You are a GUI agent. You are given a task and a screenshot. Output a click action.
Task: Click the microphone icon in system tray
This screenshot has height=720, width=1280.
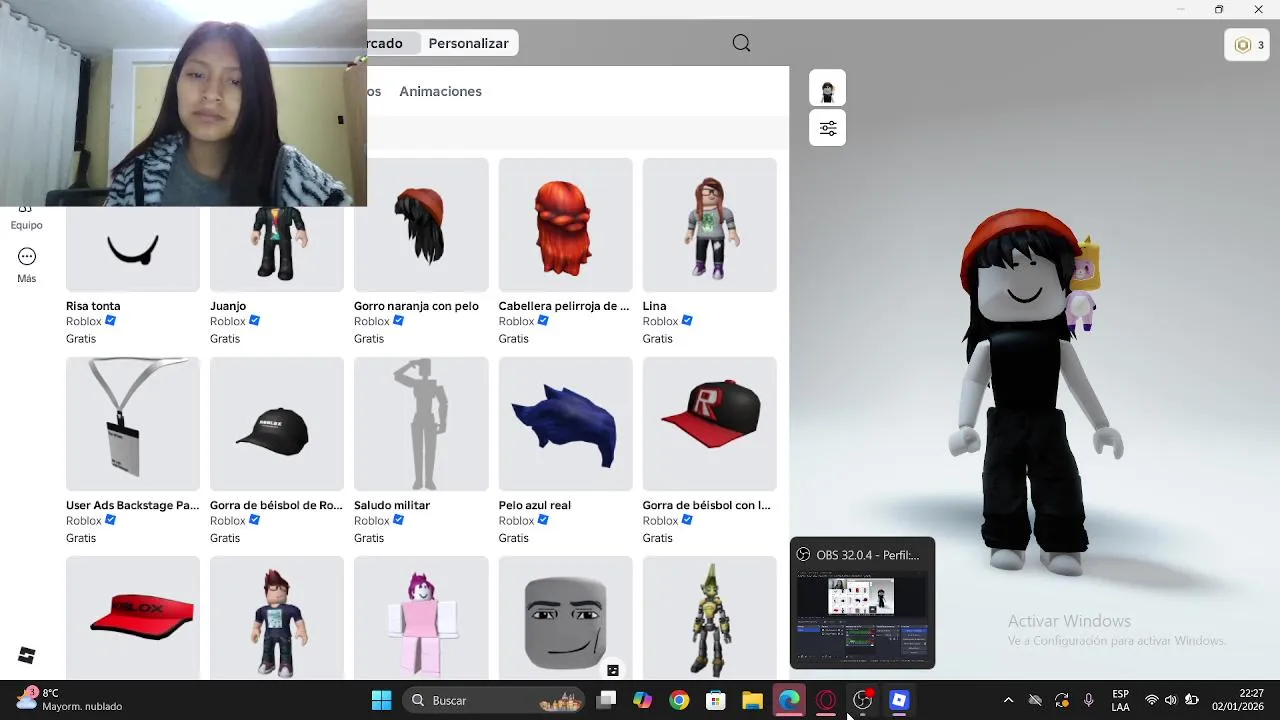(x=1089, y=700)
